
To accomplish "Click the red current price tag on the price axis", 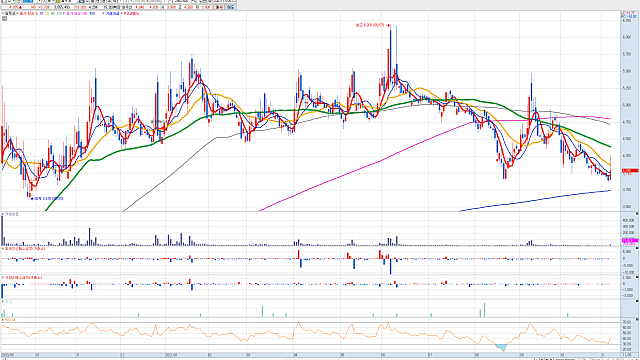I will click(630, 171).
